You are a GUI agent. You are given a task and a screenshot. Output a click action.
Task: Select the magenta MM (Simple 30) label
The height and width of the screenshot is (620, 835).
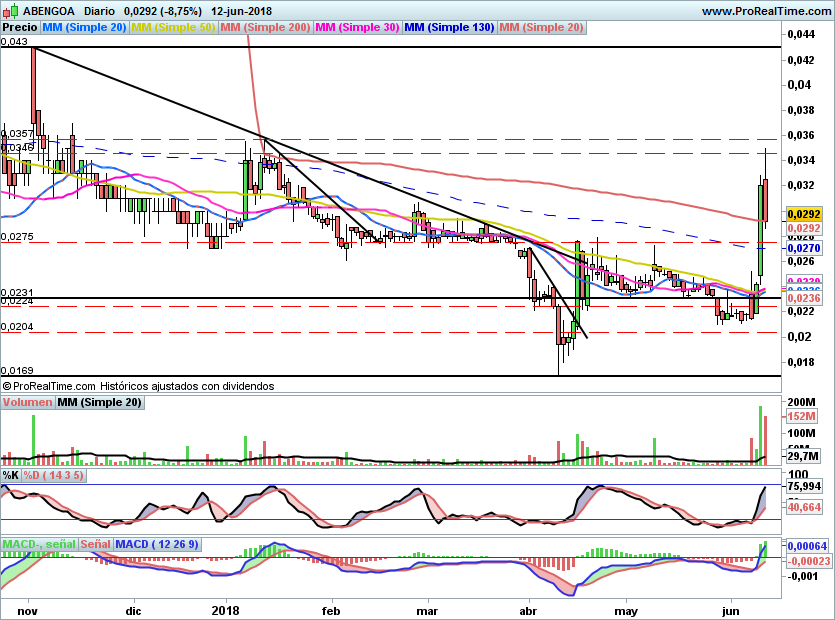click(357, 28)
